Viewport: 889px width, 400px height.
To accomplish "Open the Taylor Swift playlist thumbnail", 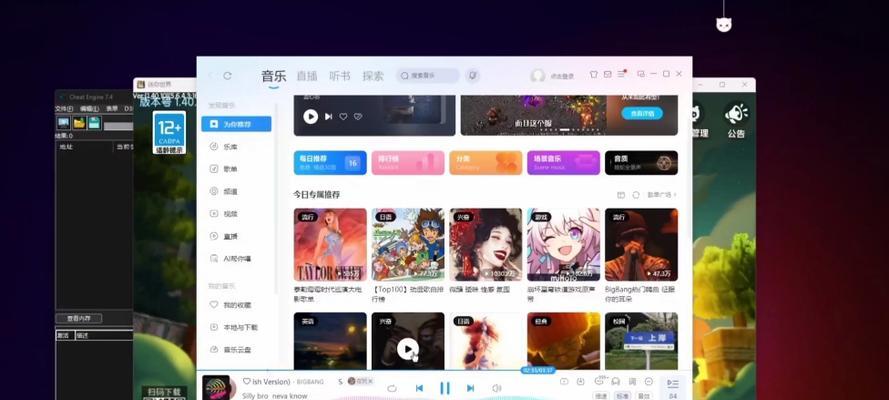I will pos(330,245).
